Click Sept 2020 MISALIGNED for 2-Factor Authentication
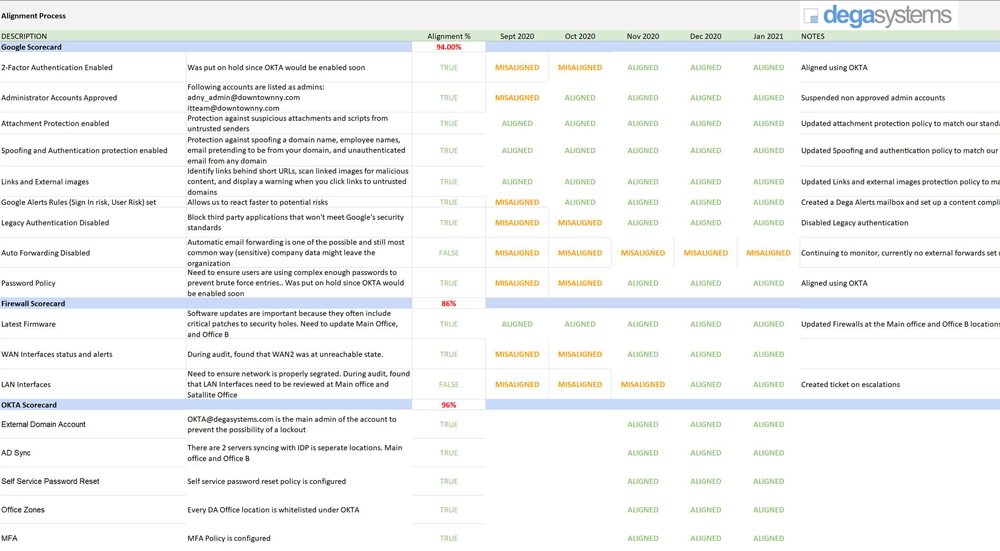1000x551 pixels. 517,68
